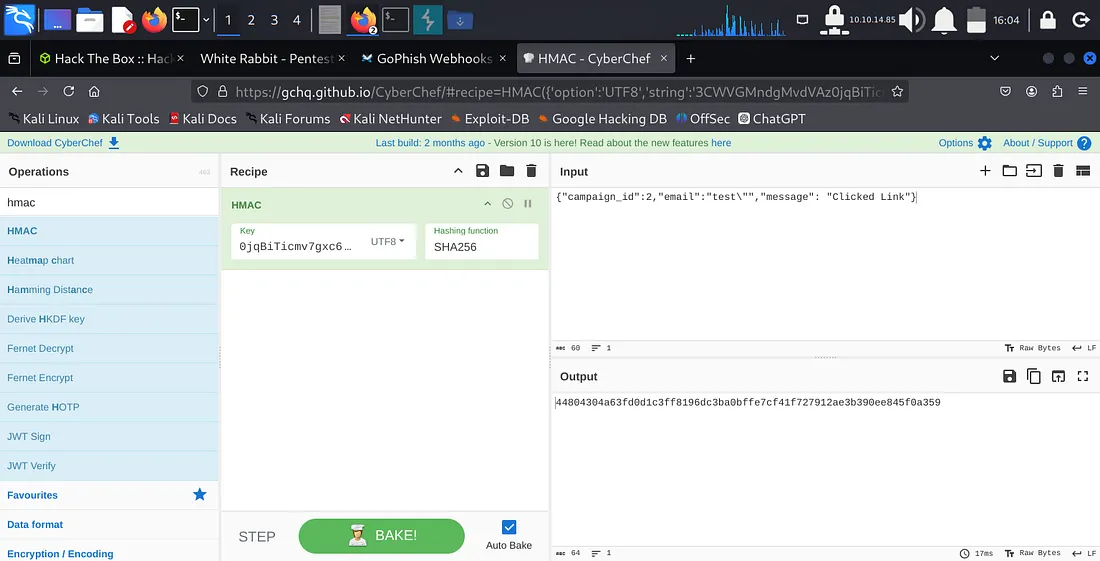Switch to workspace 3
This screenshot has height=561, width=1100.
pyautogui.click(x=274, y=20)
